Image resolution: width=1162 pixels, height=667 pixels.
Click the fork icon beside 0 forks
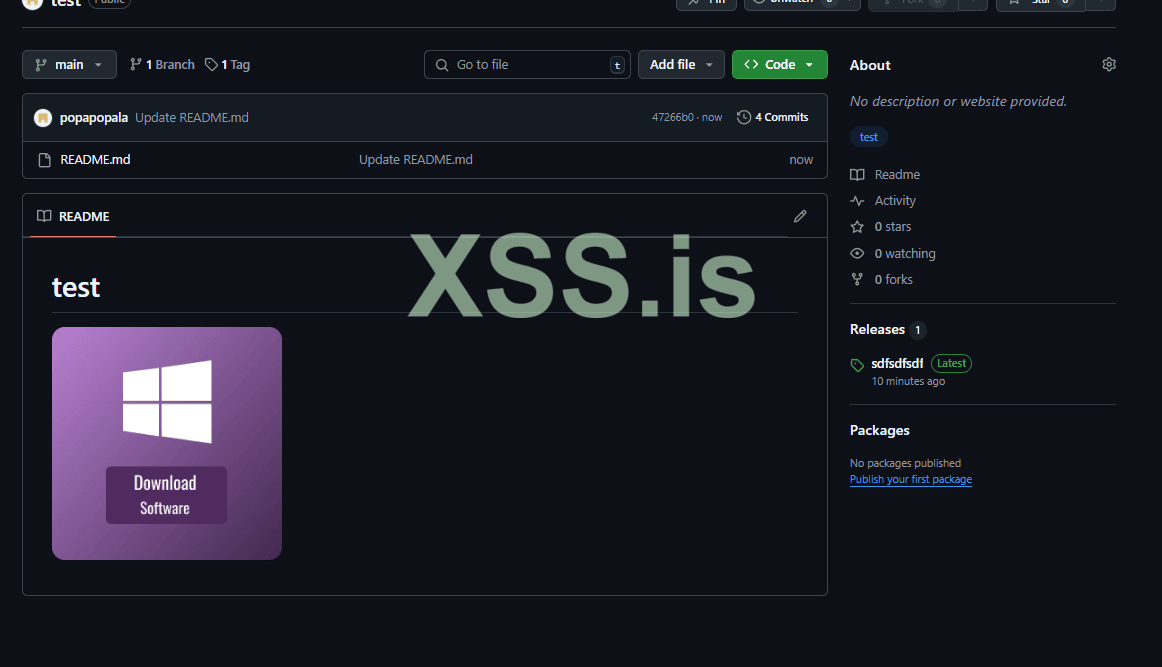(x=857, y=279)
